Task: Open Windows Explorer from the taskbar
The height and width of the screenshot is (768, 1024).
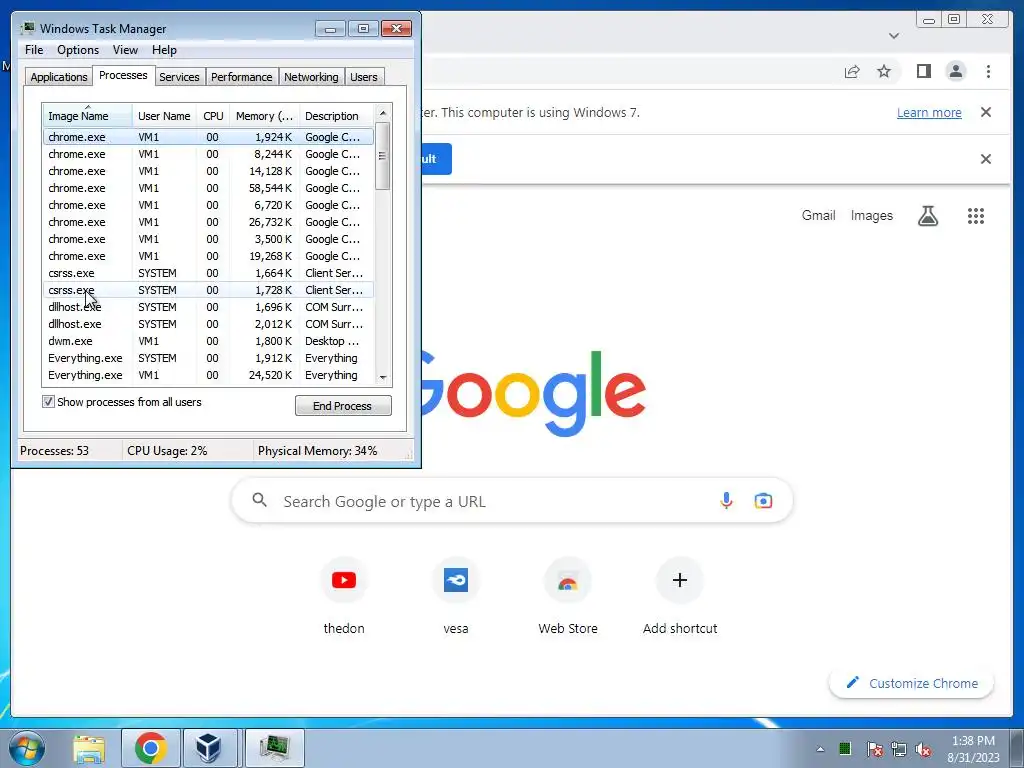Action: (89, 748)
